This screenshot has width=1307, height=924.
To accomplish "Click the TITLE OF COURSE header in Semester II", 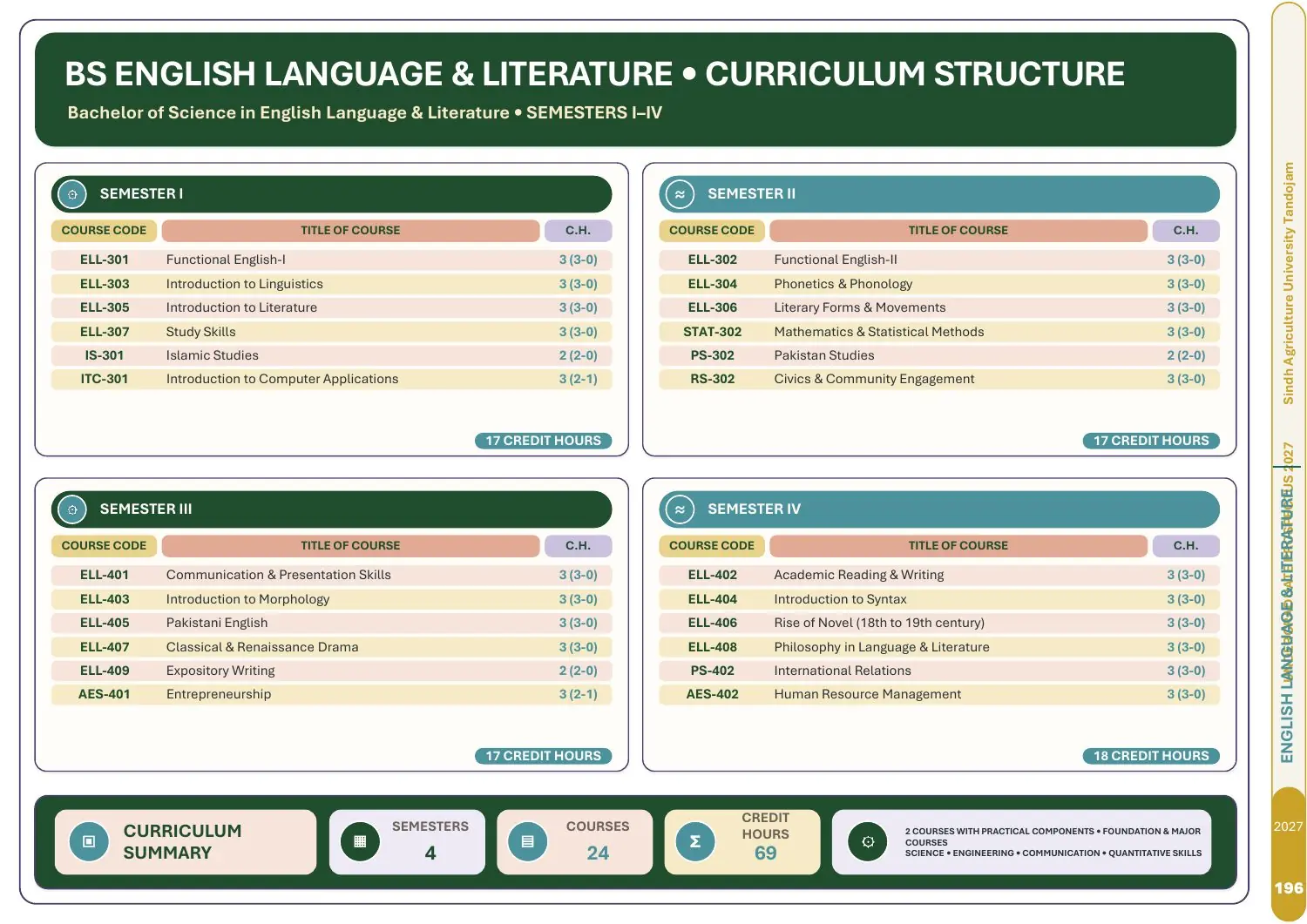I will click(x=958, y=231).
